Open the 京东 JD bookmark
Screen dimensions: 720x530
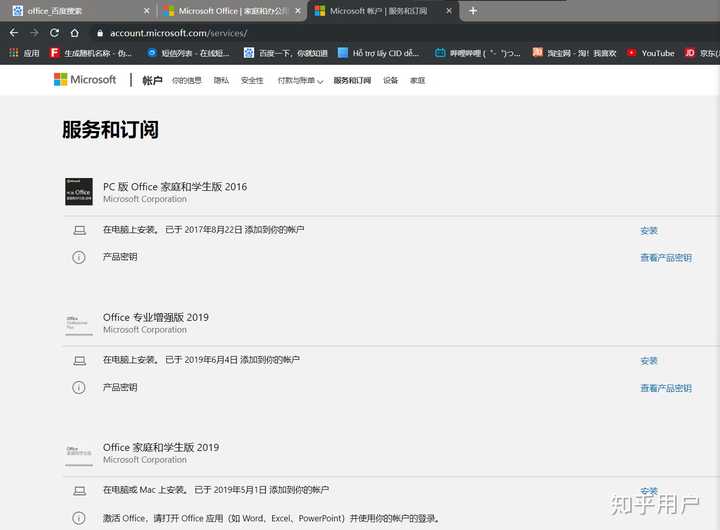(x=702, y=53)
